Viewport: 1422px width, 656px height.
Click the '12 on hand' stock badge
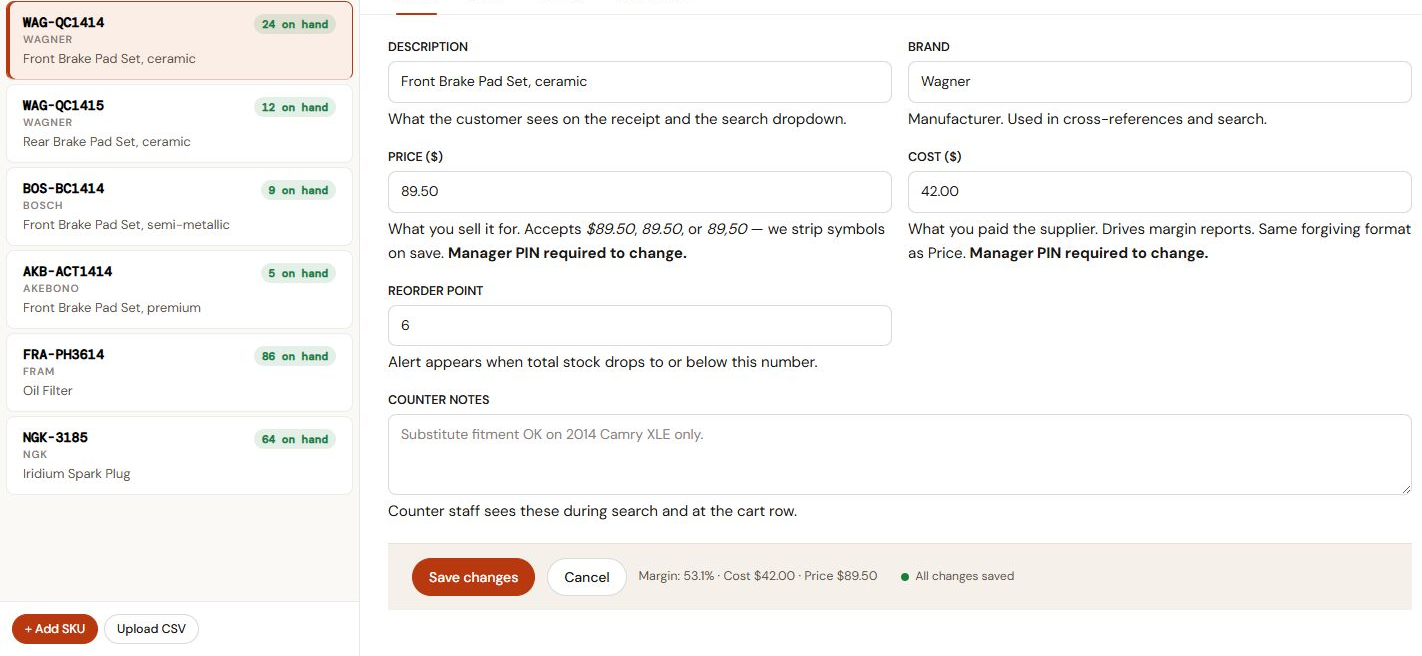point(295,108)
